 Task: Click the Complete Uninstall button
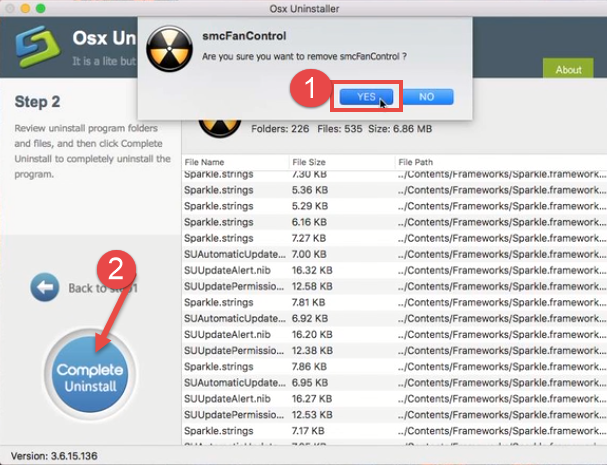90,374
